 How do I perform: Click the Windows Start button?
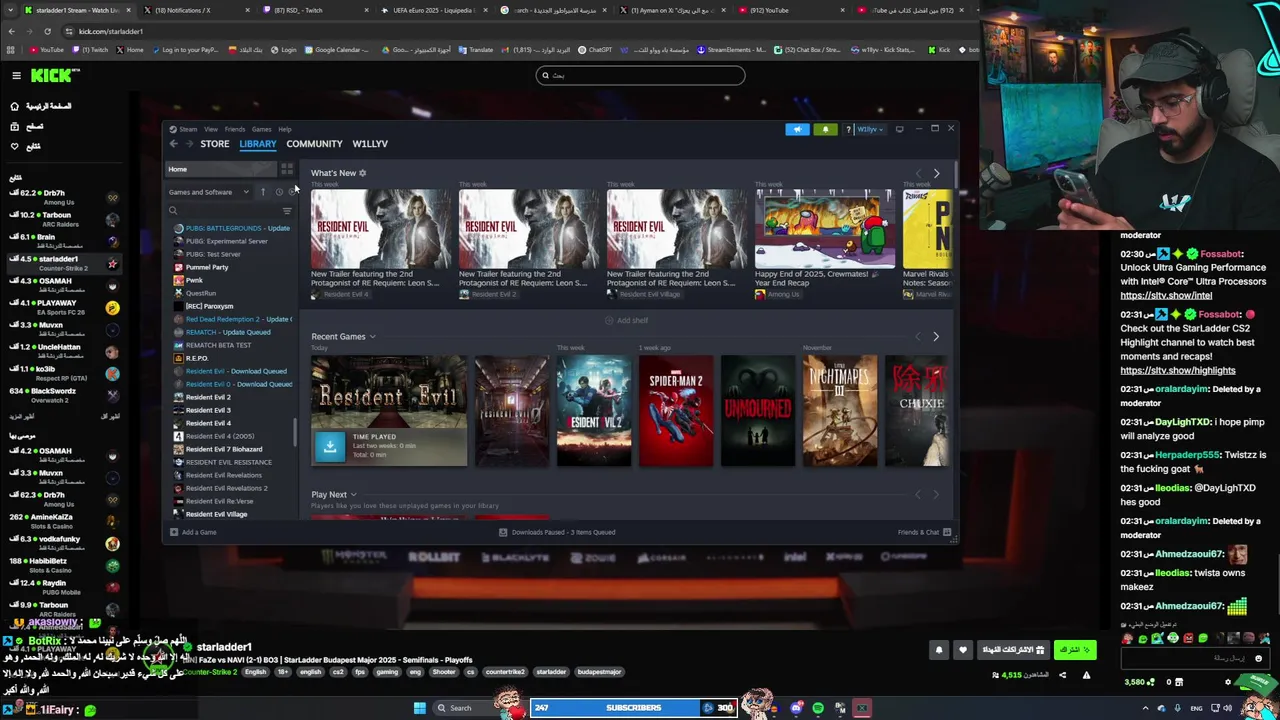click(420, 708)
